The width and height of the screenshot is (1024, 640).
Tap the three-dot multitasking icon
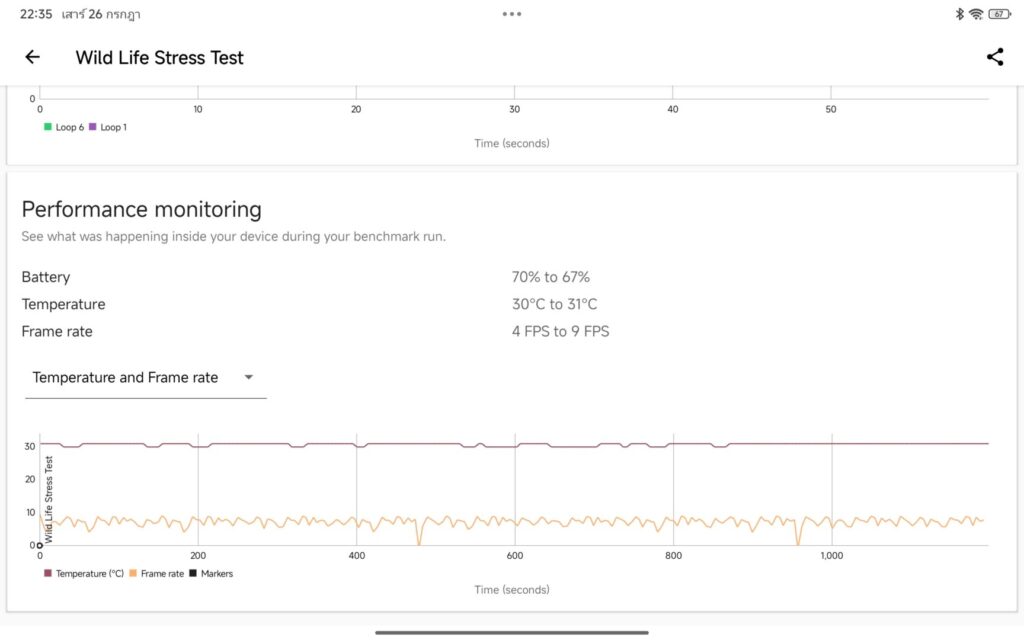(x=512, y=14)
